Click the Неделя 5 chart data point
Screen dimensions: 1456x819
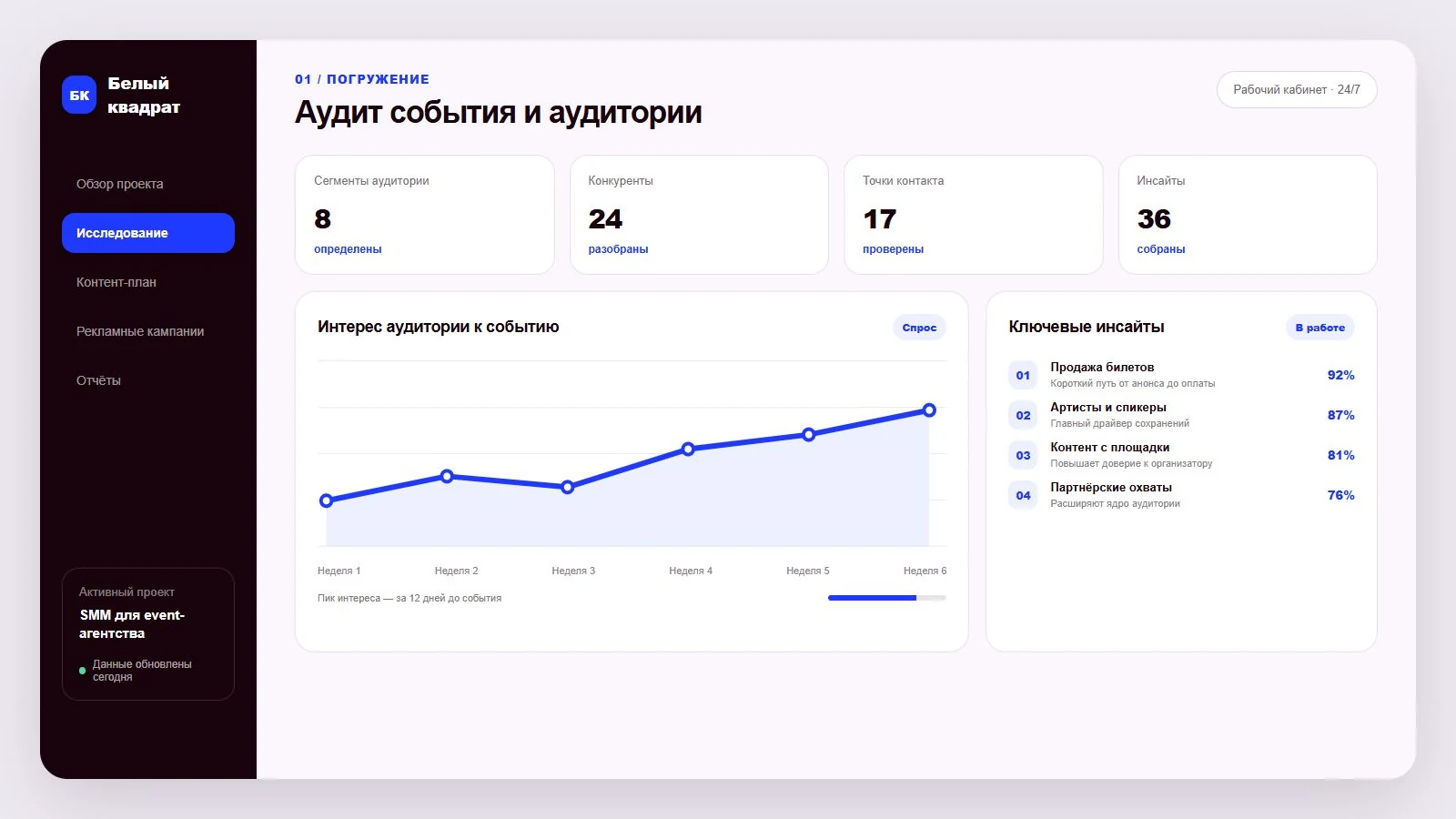pyautogui.click(x=808, y=435)
